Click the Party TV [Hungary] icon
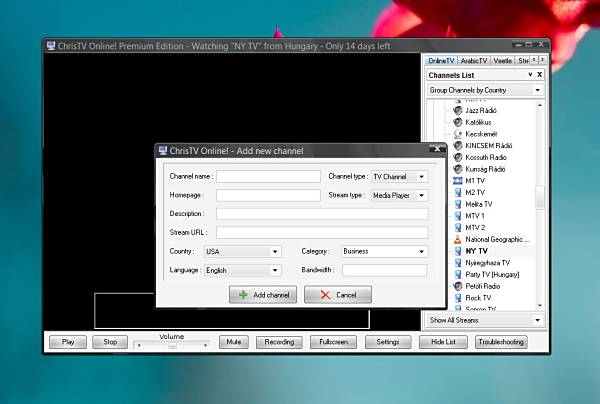Image resolution: width=600 pixels, height=404 pixels. click(458, 274)
